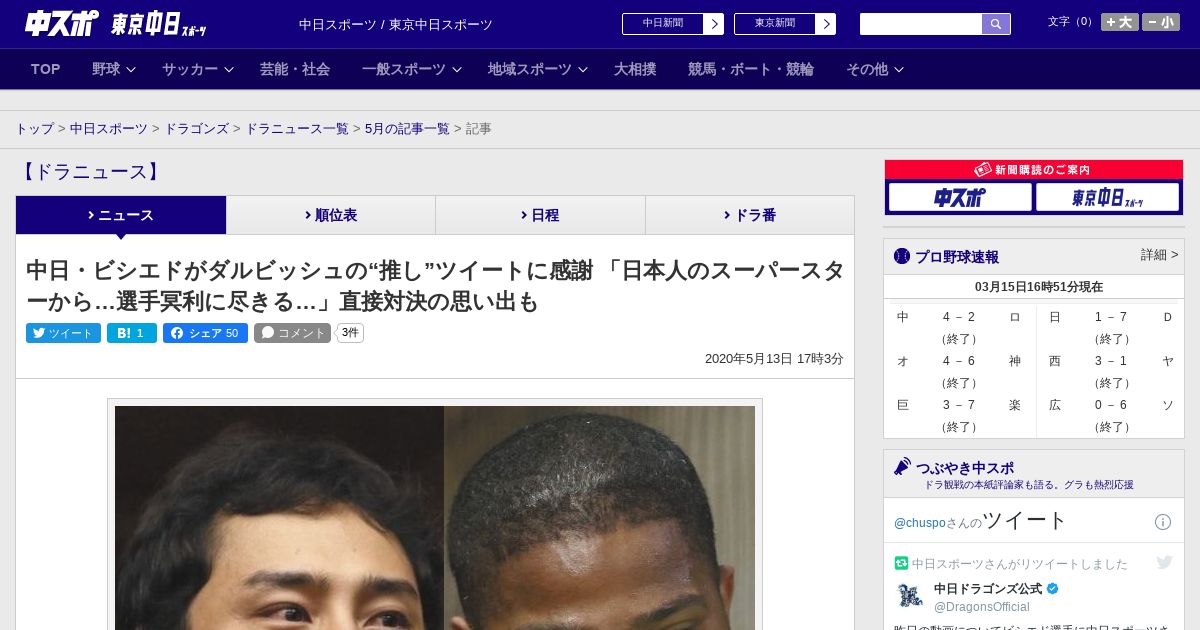Click the Hatena B! bookmark button
Image resolution: width=1200 pixels, height=630 pixels.
point(132,333)
